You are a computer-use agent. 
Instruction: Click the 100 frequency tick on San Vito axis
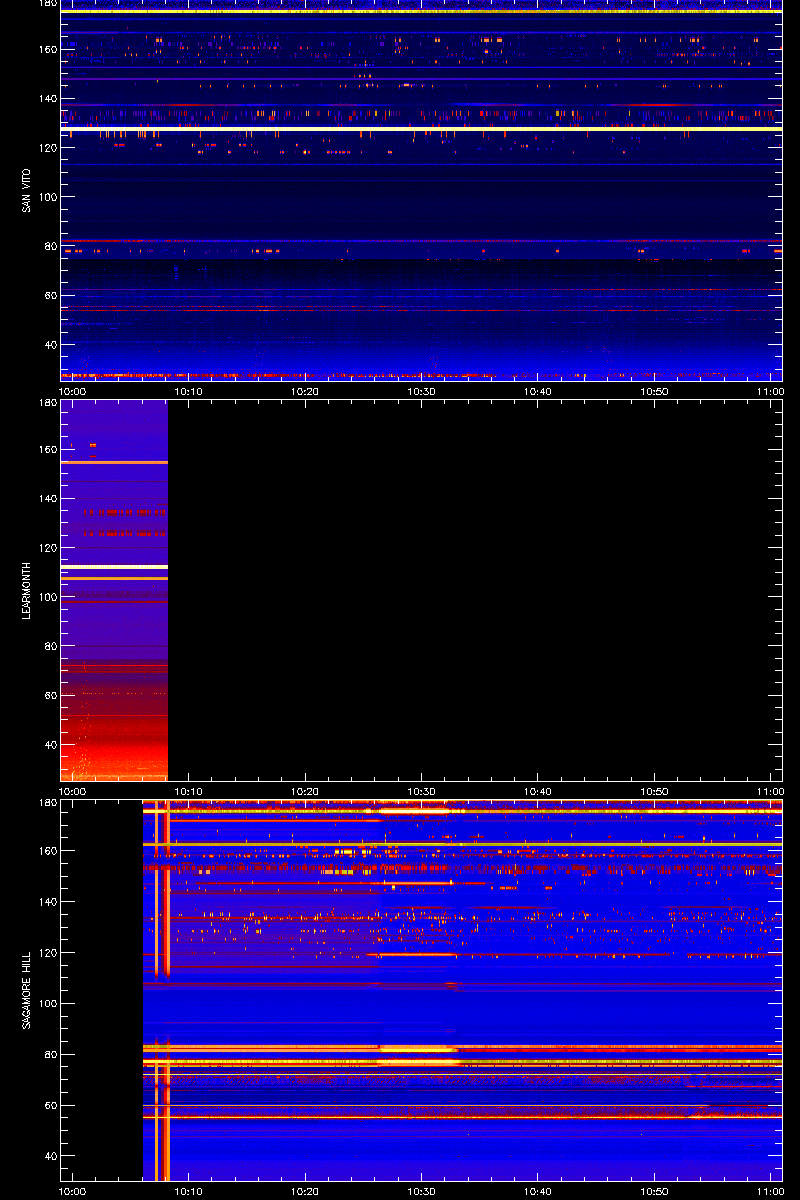[x=46, y=196]
